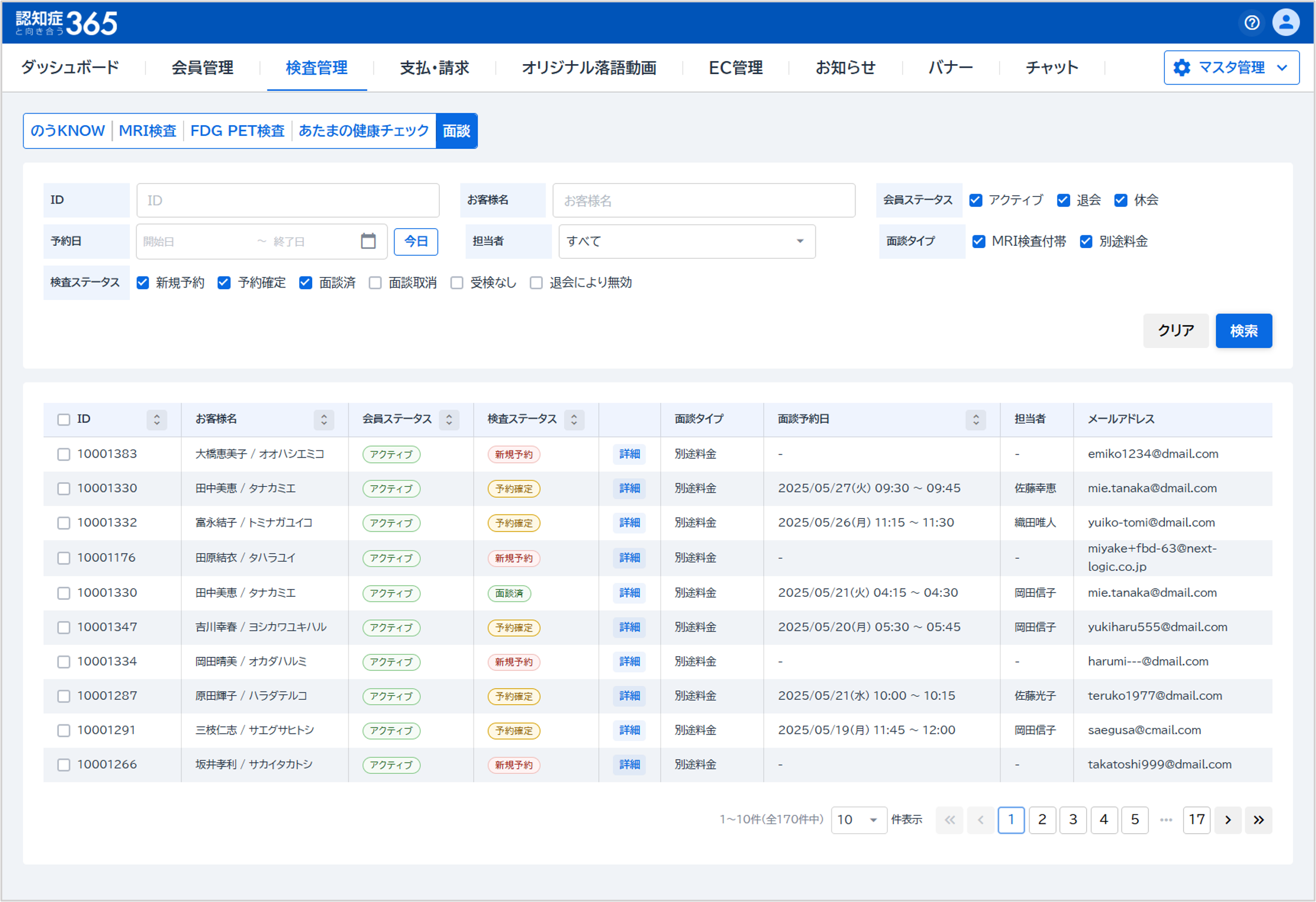Sort by ID column arrows
The width and height of the screenshot is (1316, 902).
point(156,419)
